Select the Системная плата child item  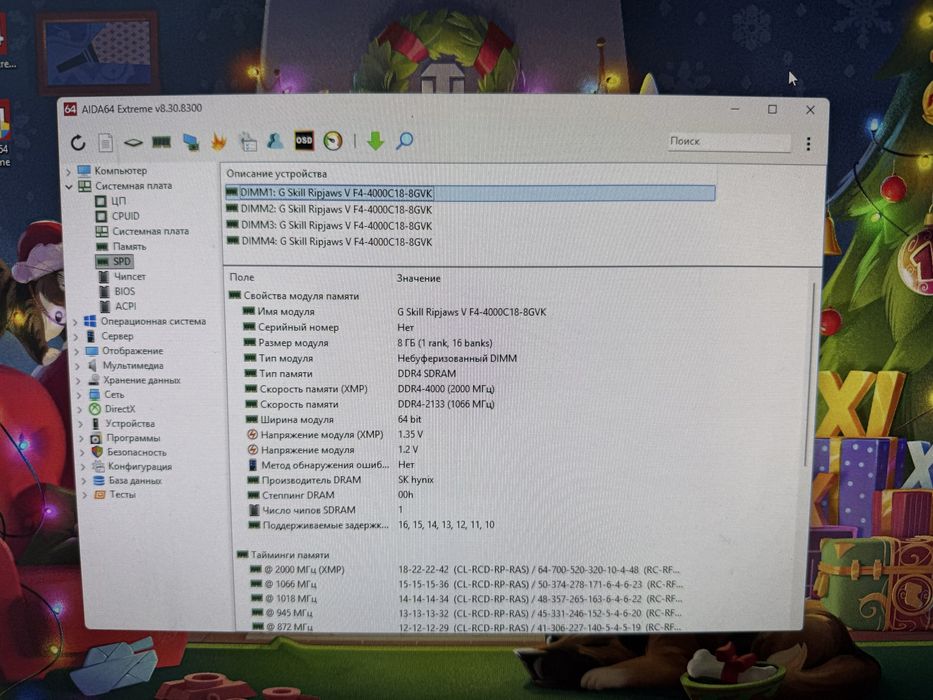(x=143, y=231)
